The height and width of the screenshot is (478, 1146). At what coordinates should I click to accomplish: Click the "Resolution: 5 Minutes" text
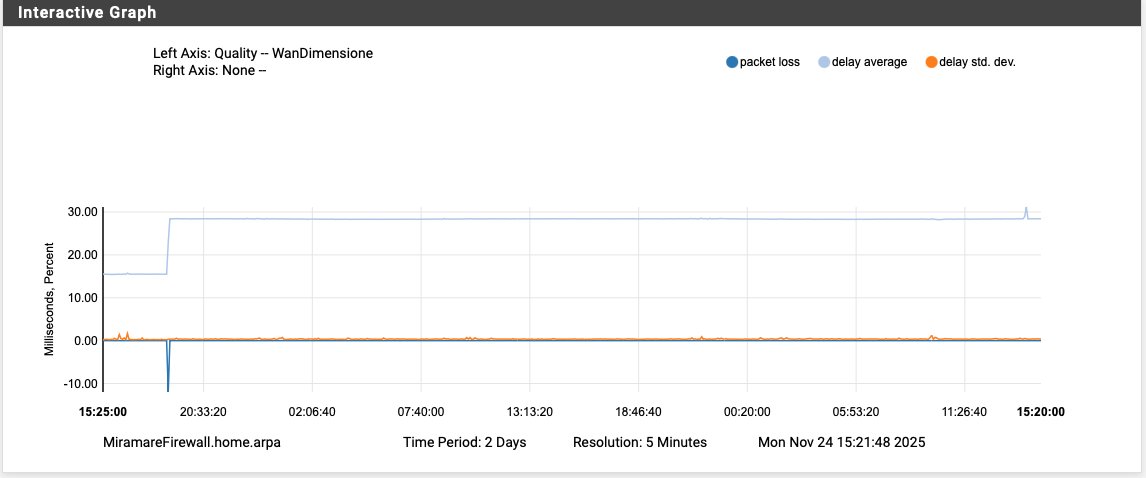(640, 442)
